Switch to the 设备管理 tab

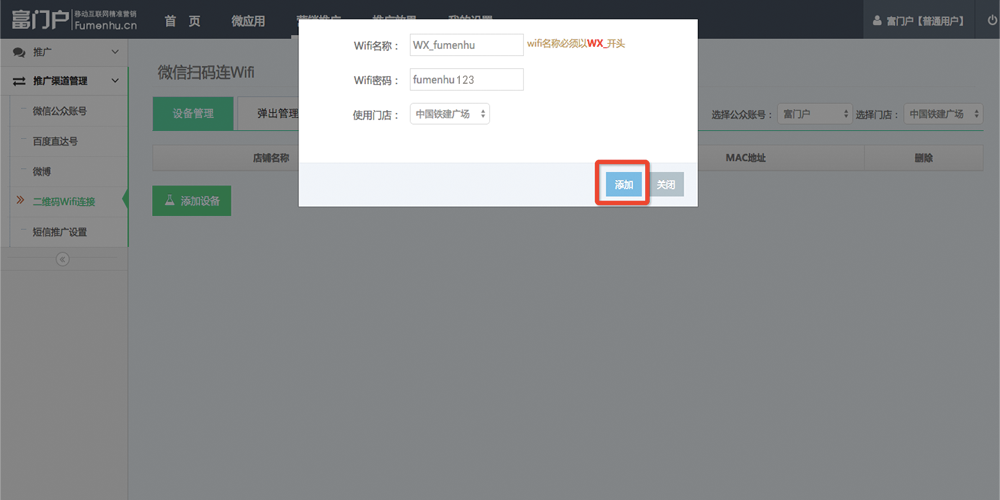pos(193,114)
